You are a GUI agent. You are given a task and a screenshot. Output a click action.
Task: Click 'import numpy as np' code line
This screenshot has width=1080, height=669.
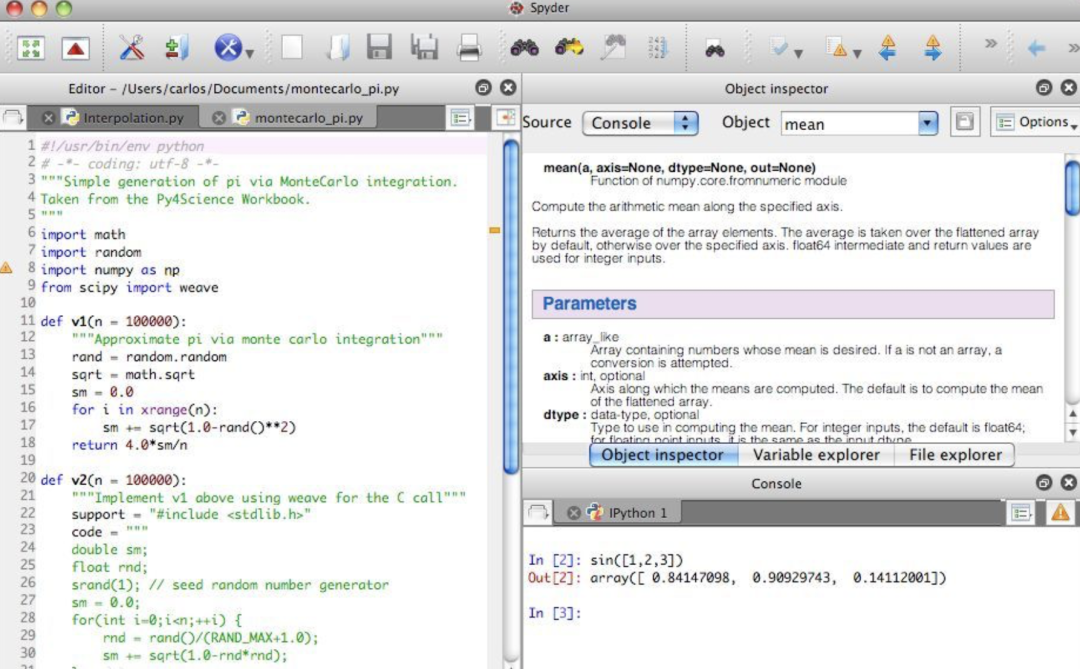[110, 269]
